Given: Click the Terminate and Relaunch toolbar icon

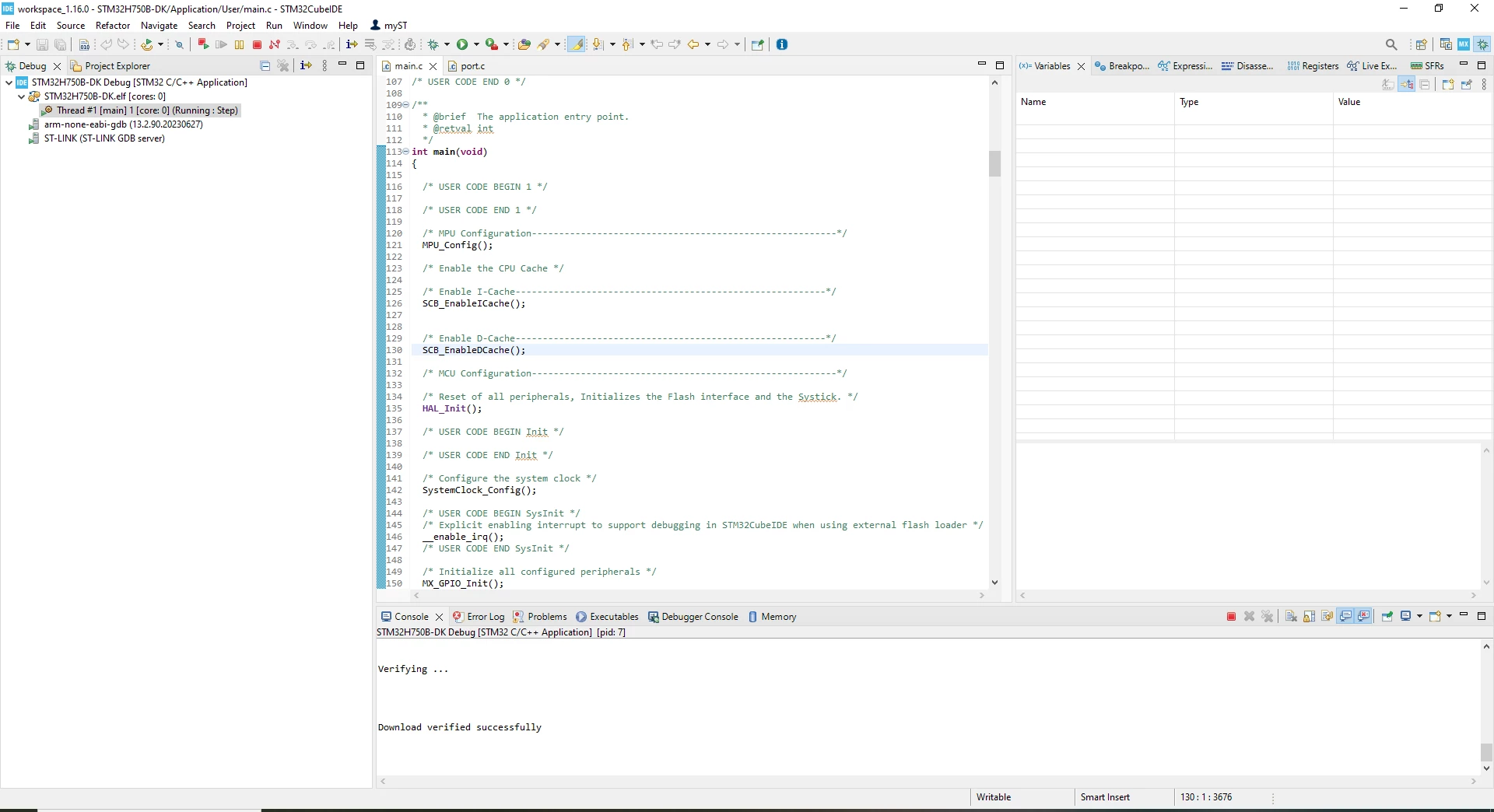Looking at the screenshot, I should pyautogui.click(x=203, y=44).
